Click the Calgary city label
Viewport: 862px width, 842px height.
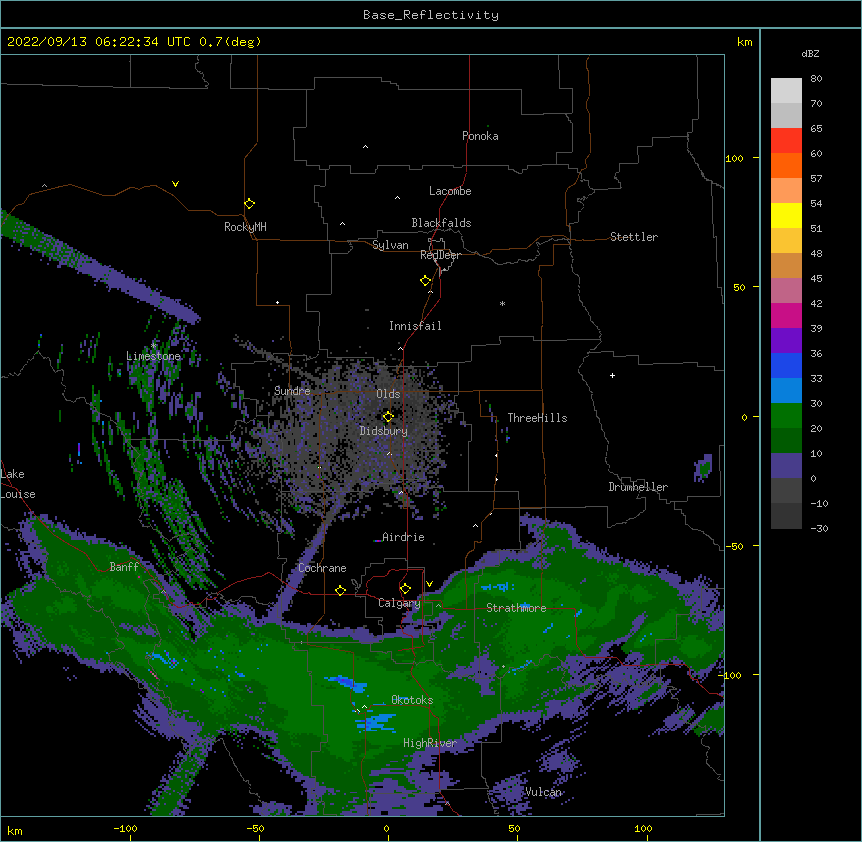[x=399, y=603]
